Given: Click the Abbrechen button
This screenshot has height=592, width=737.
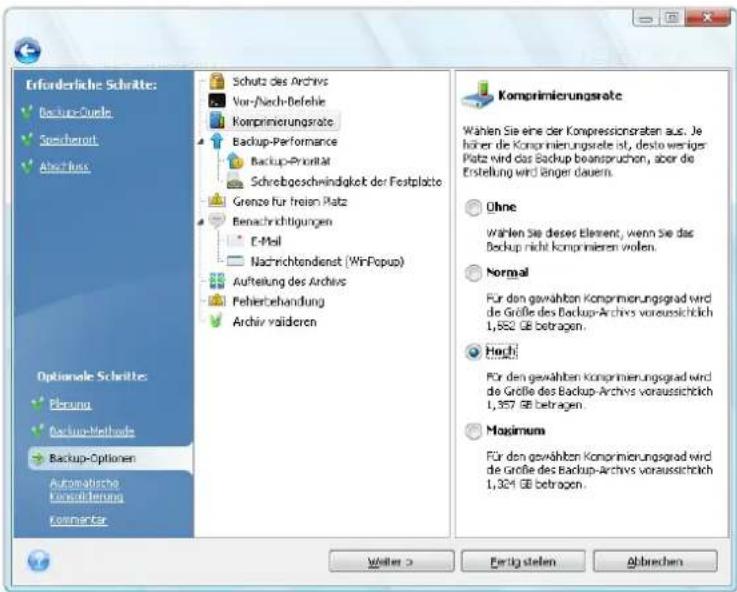Looking at the screenshot, I should point(655,561).
